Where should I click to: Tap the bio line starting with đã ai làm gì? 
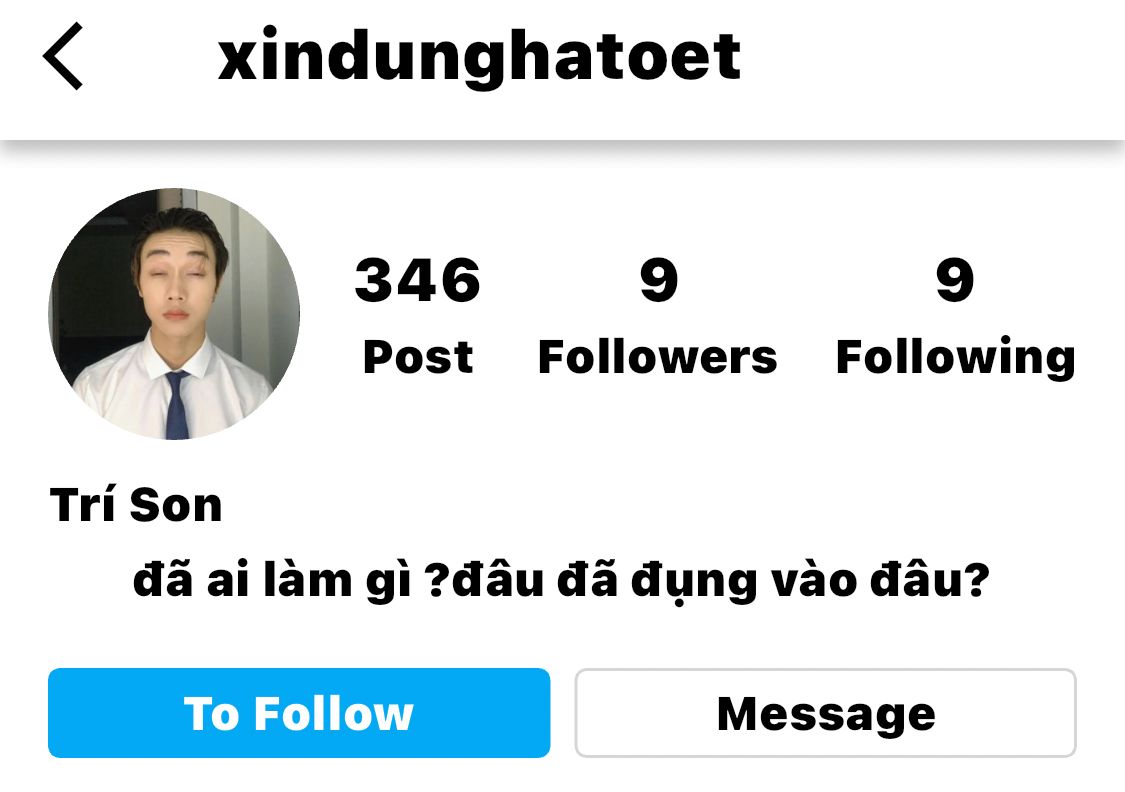click(562, 581)
